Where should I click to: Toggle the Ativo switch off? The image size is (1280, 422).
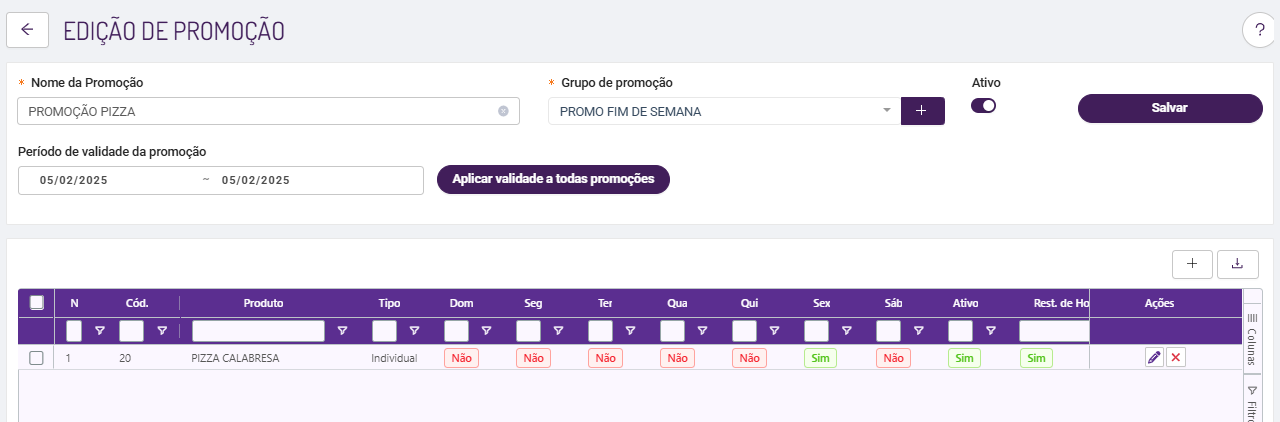point(984,106)
